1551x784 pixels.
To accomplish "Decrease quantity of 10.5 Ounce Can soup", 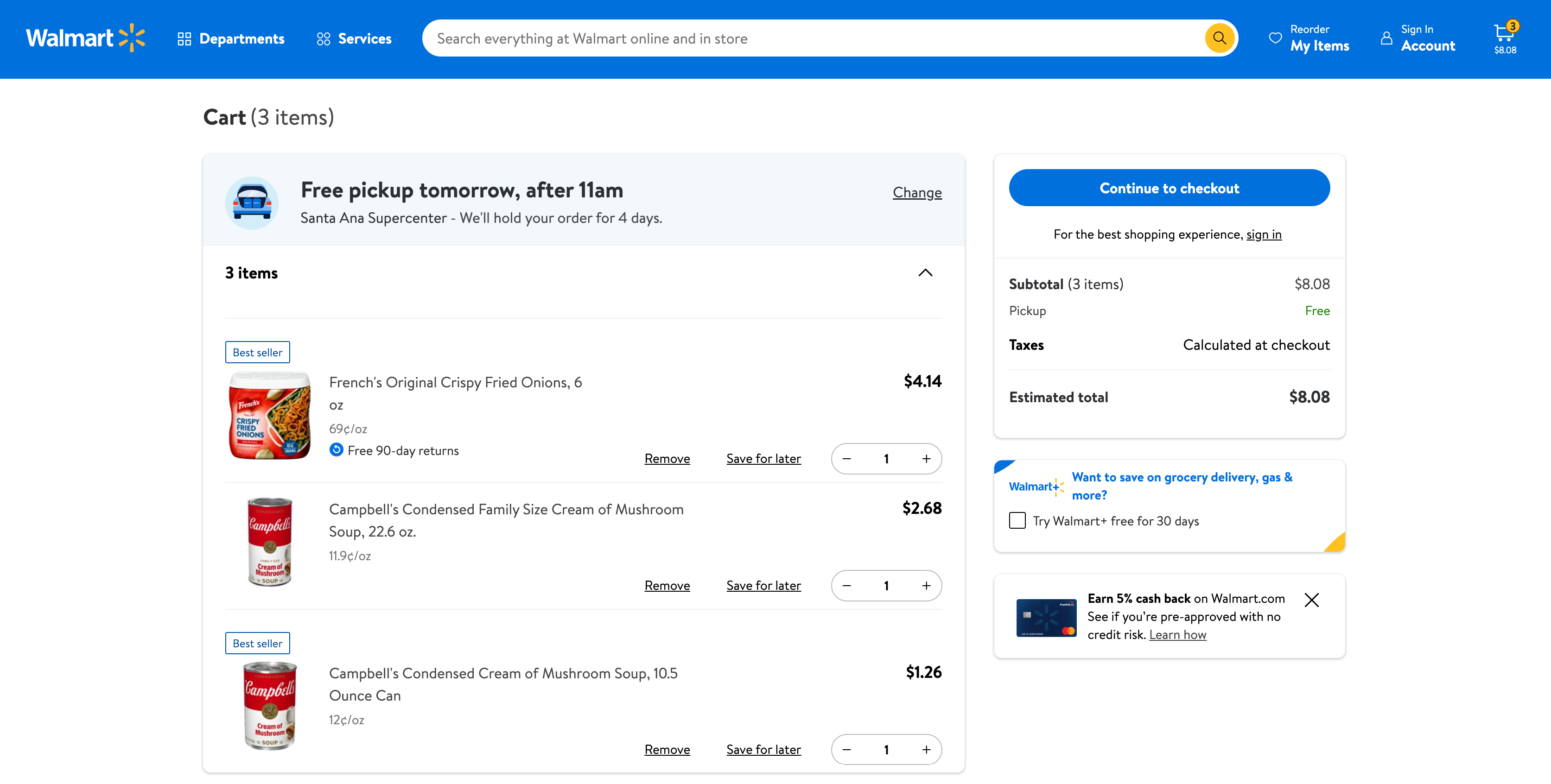I will (846, 750).
